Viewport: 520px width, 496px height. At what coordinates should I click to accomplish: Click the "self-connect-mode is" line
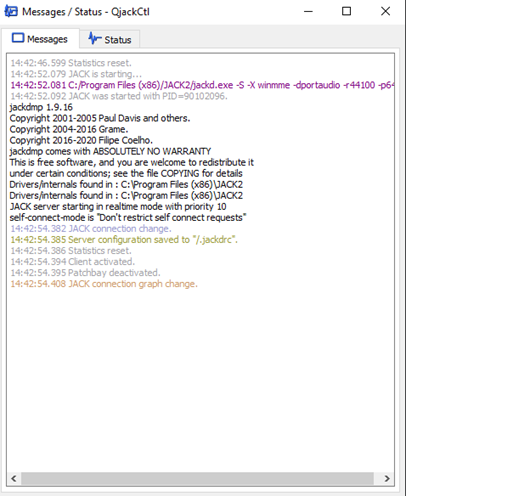pyautogui.click(x=128, y=217)
